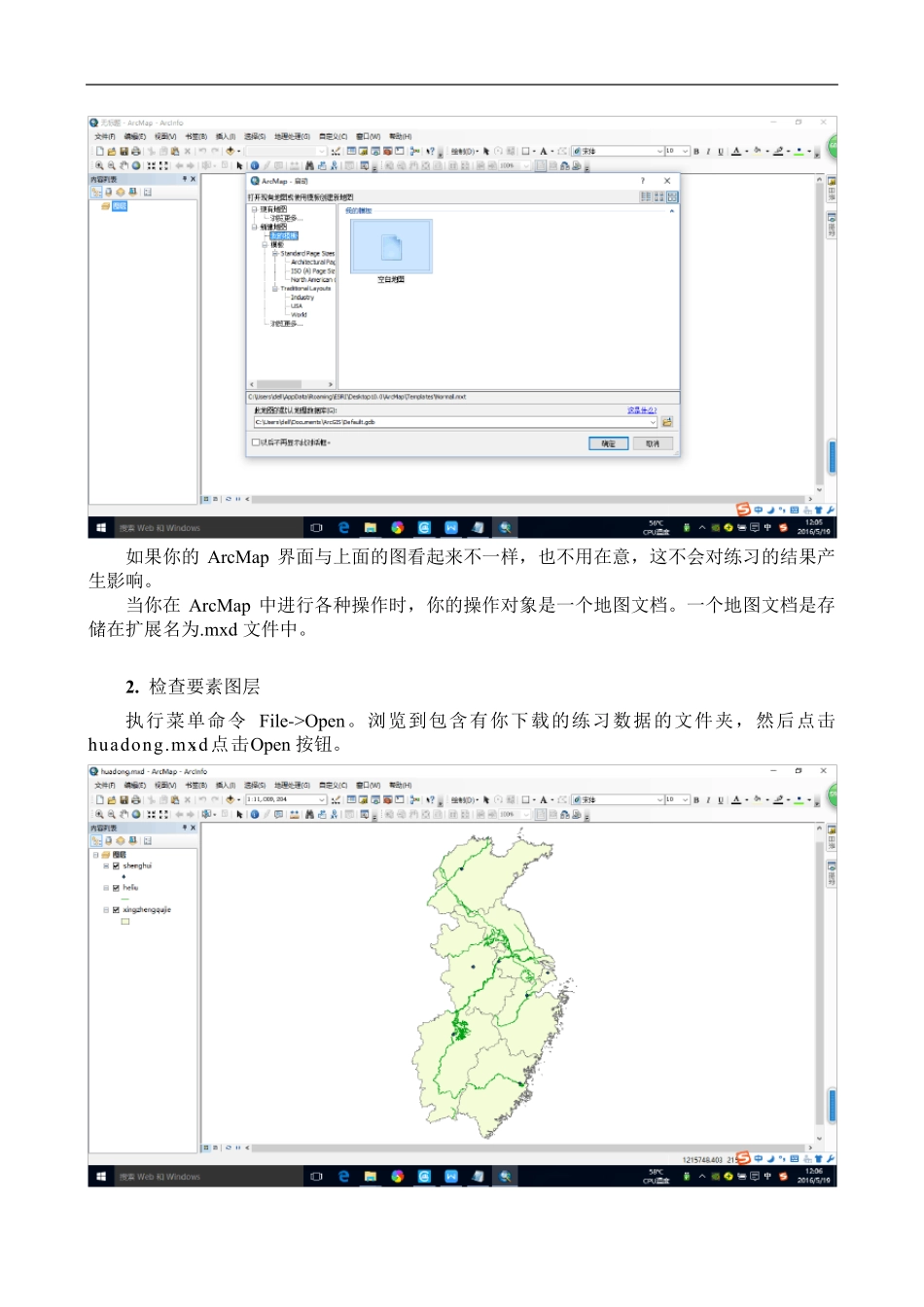
Task: Click the browse geodatabase folder icon in the startup dialog
Action: (x=667, y=422)
